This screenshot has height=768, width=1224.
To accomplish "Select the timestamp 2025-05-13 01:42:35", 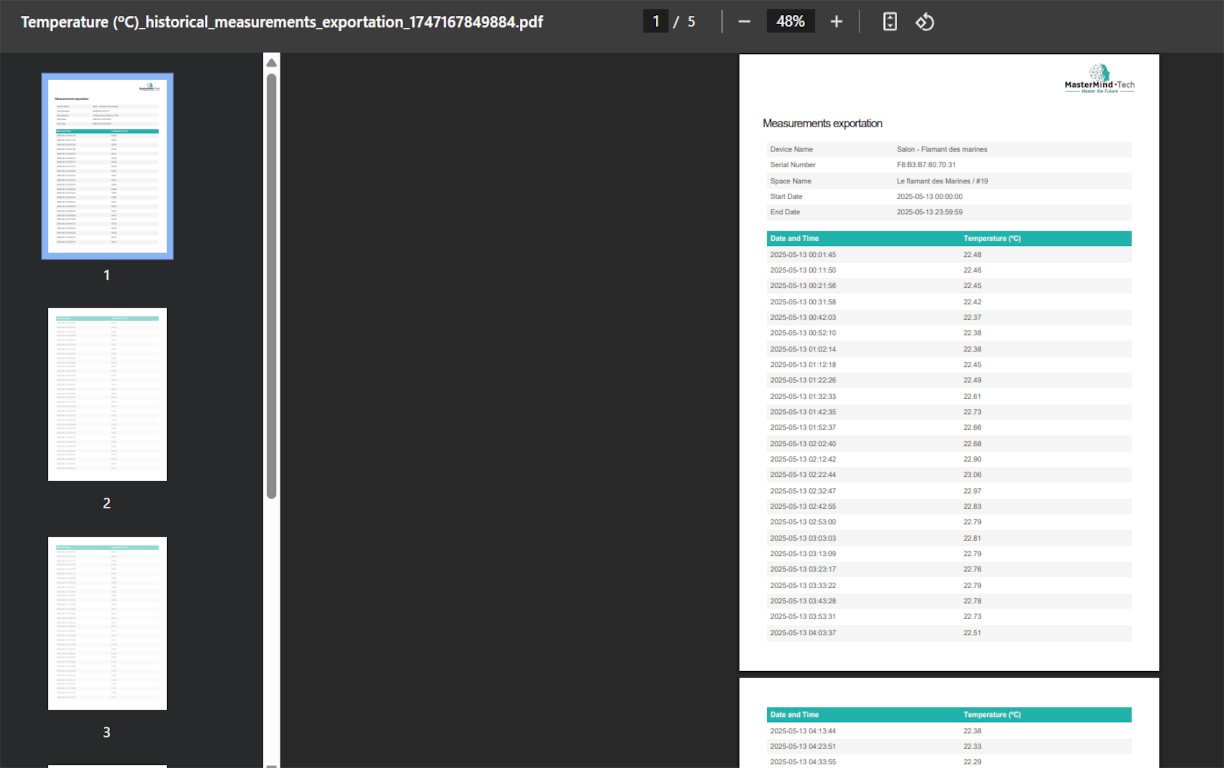I will [803, 412].
